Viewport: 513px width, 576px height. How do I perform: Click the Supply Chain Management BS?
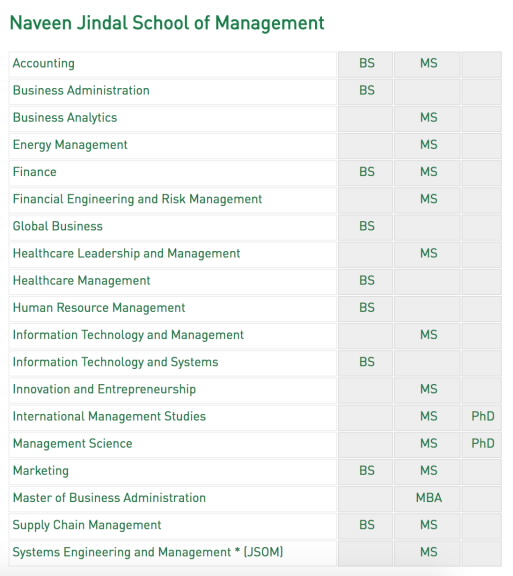tap(367, 525)
